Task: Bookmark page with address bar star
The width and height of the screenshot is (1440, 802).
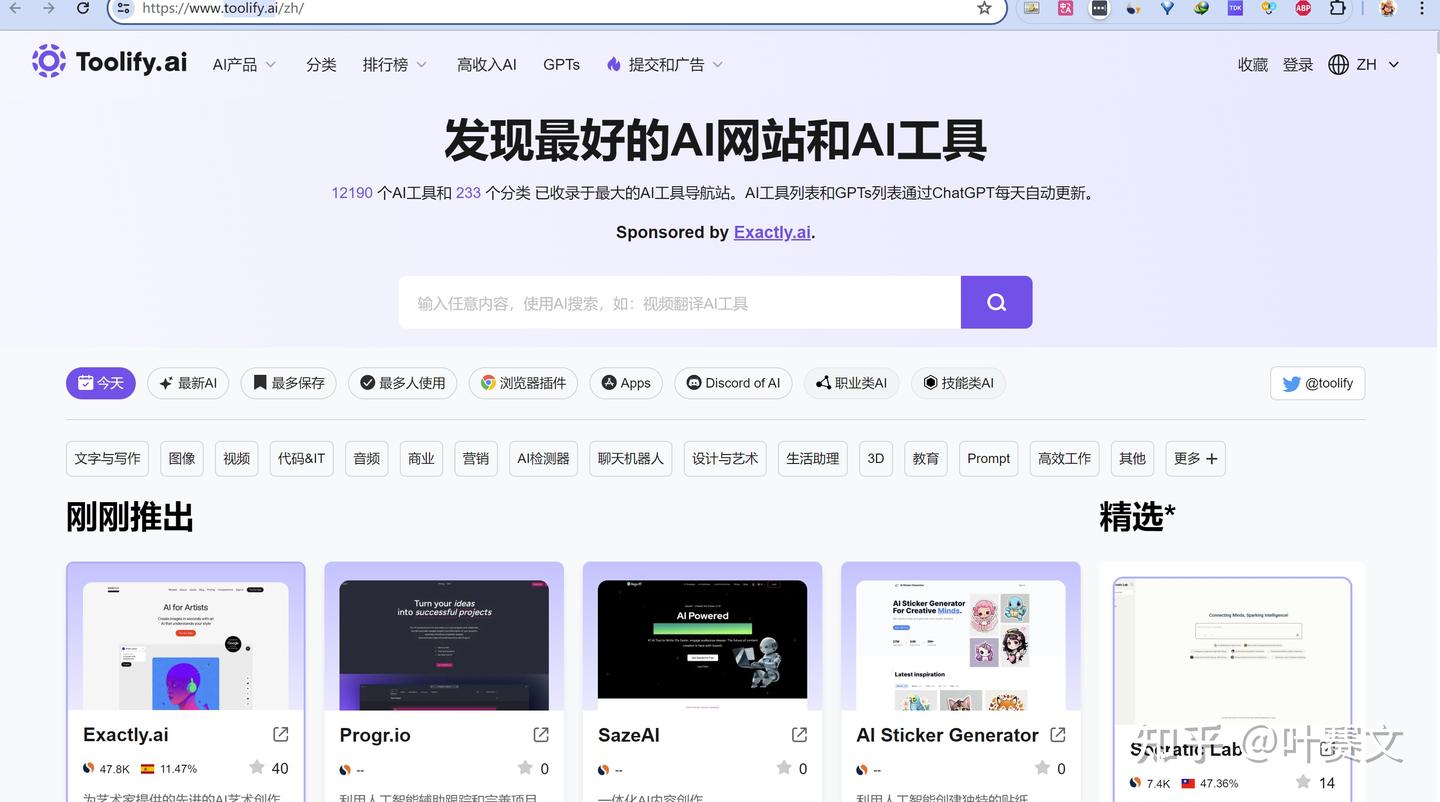Action: click(x=984, y=8)
